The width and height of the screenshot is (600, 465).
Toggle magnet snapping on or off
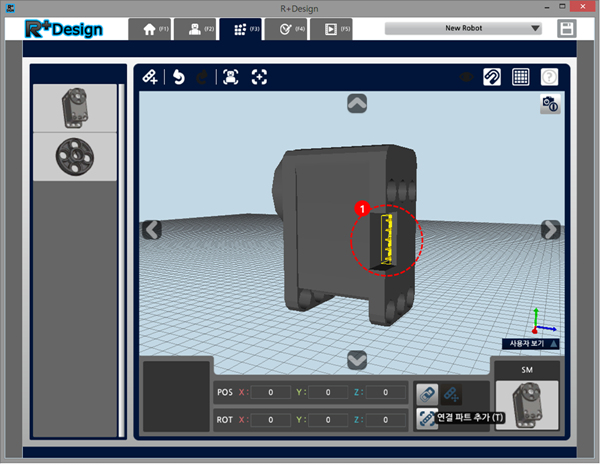pyautogui.click(x=492, y=76)
